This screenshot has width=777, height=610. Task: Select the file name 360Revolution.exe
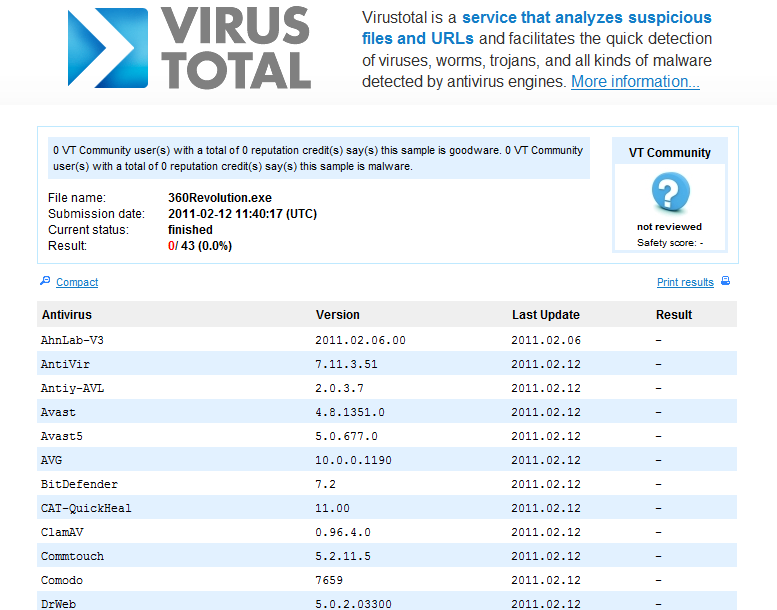pos(220,198)
